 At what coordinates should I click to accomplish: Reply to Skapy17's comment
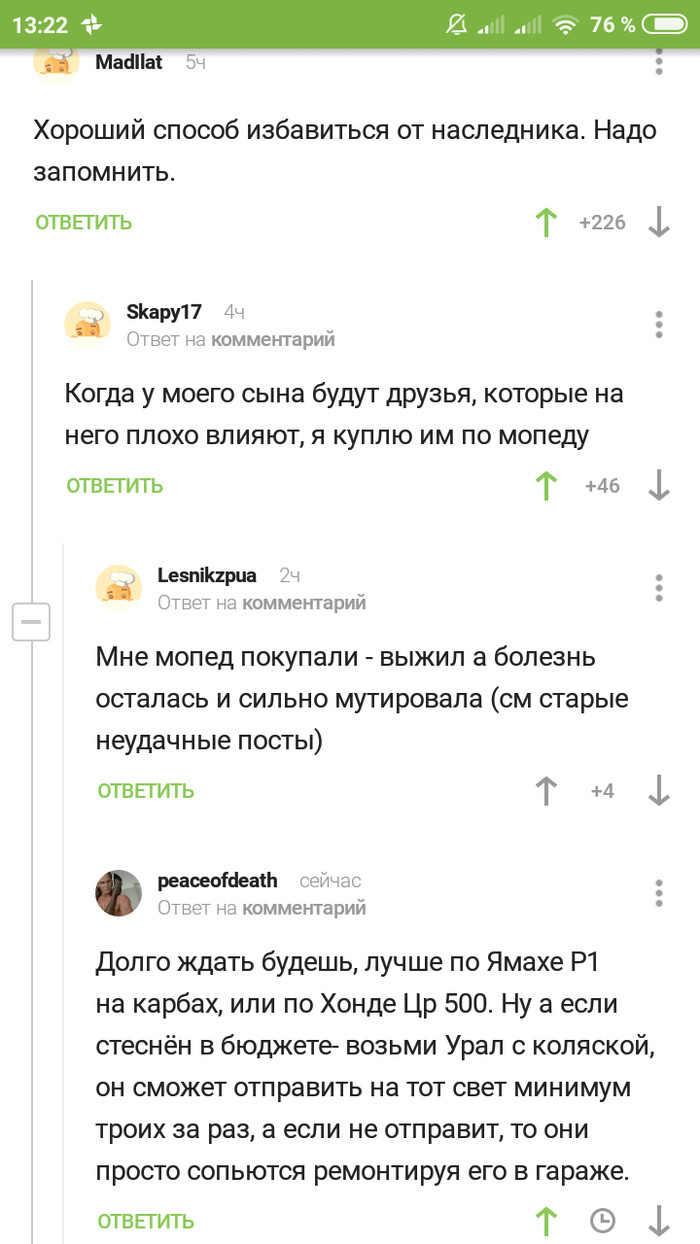(115, 486)
